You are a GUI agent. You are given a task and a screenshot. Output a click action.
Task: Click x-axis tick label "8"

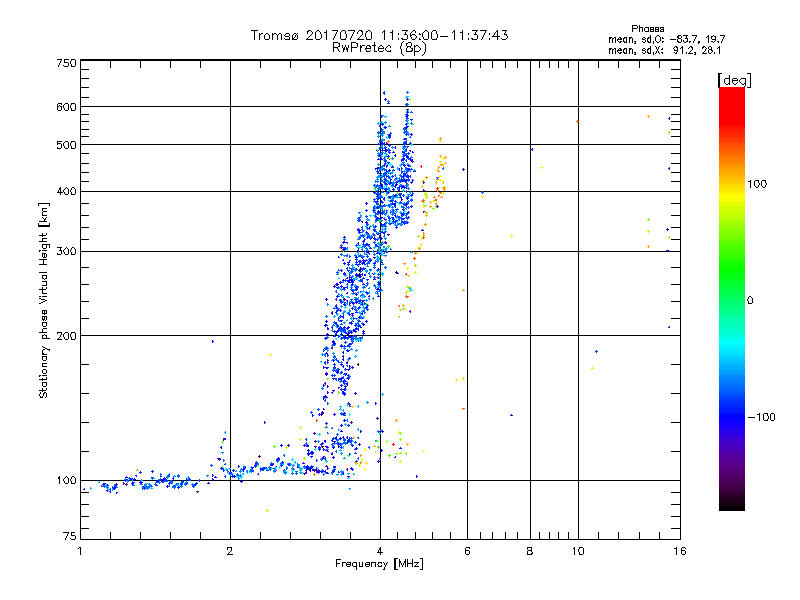tap(530, 551)
